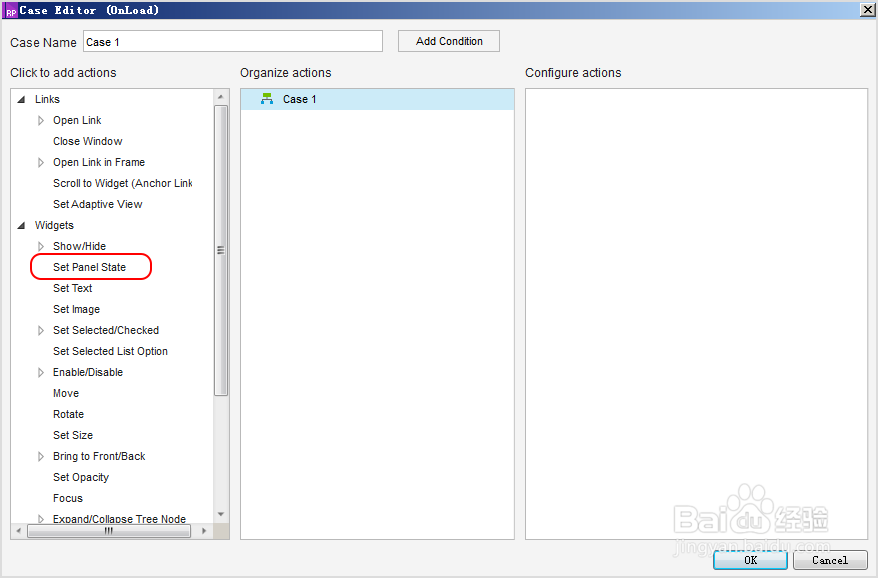Collapse the Links section
This screenshot has height=578, width=878.
point(21,100)
